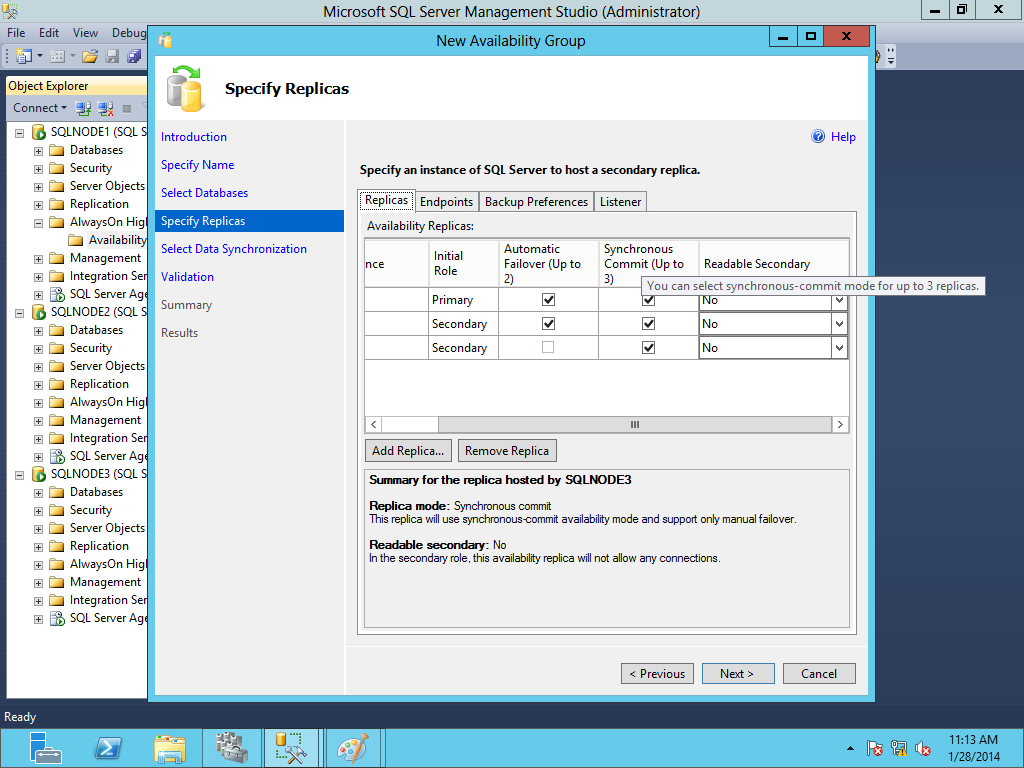Open the View menu
Image resolution: width=1024 pixels, height=768 pixels.
[85, 33]
